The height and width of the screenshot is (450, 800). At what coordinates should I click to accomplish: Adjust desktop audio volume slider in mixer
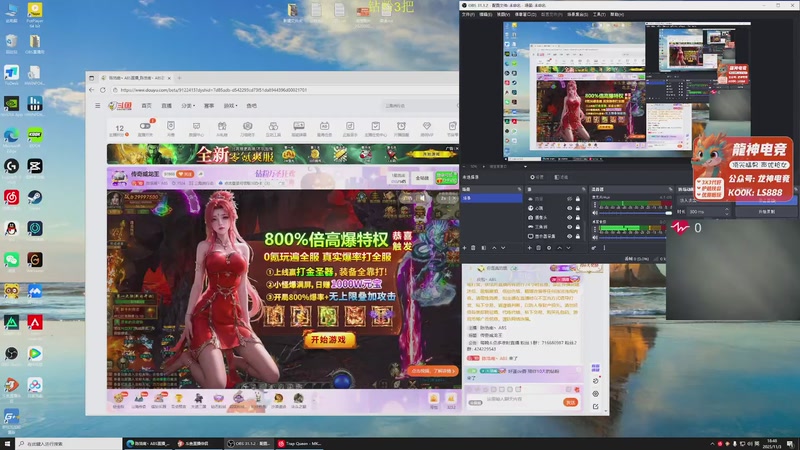[633, 238]
